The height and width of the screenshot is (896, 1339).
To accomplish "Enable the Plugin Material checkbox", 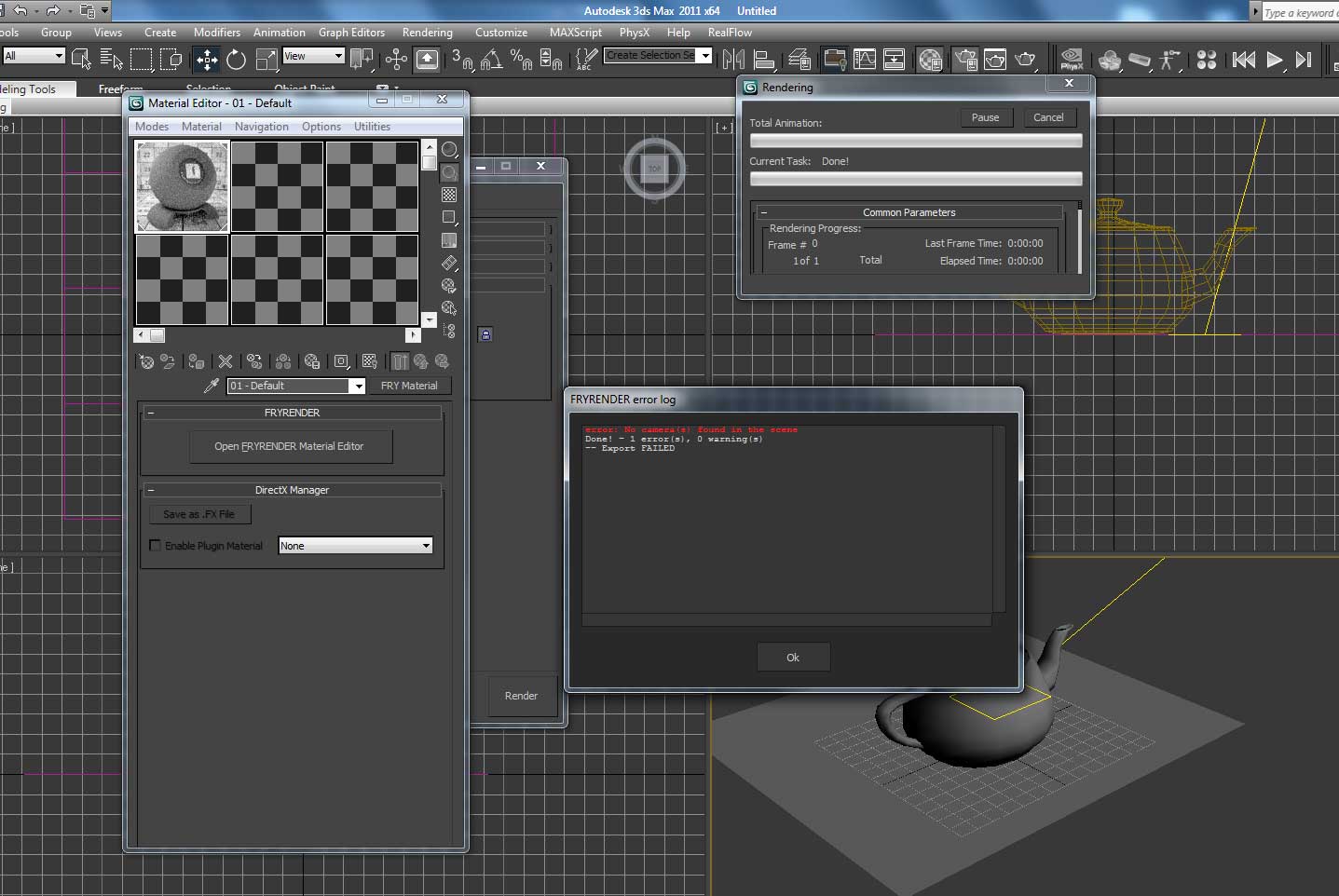I will (156, 546).
